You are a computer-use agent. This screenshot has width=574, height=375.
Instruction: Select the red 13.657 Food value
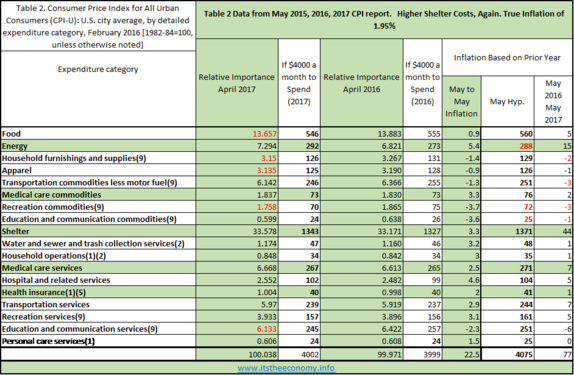(265, 134)
